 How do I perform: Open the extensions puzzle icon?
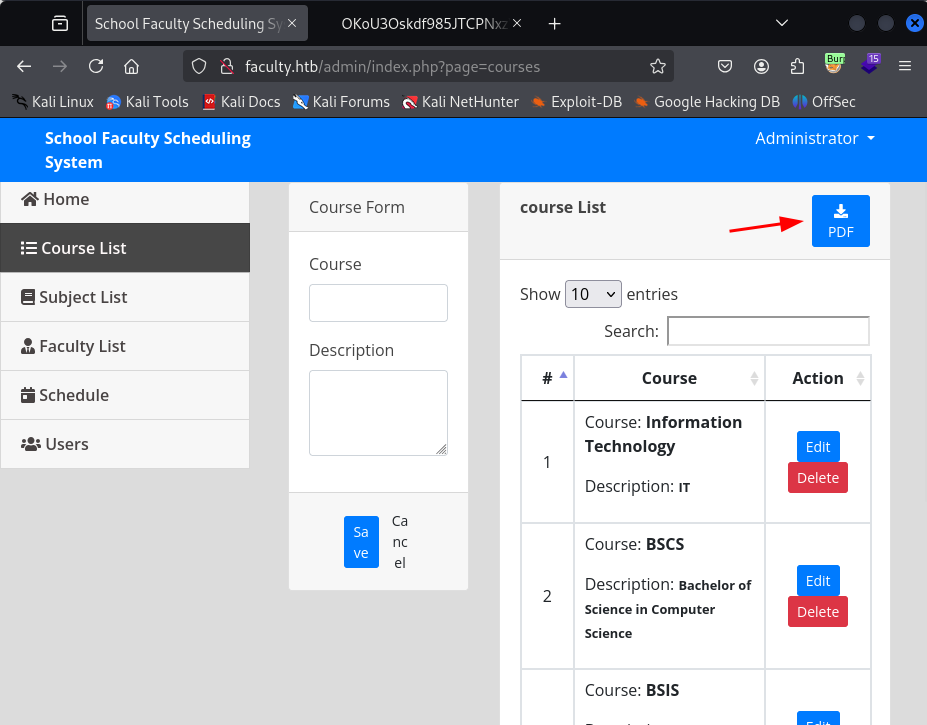(x=797, y=66)
